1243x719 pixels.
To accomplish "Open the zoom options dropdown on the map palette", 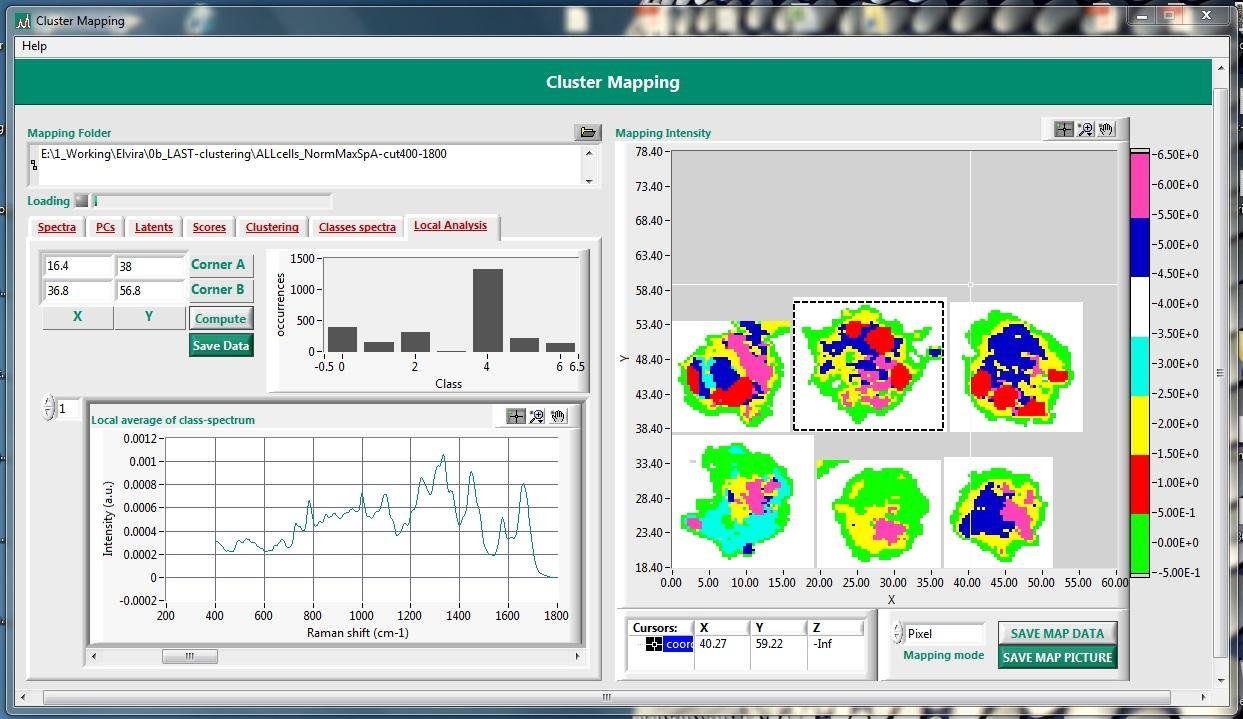I will [1089, 133].
